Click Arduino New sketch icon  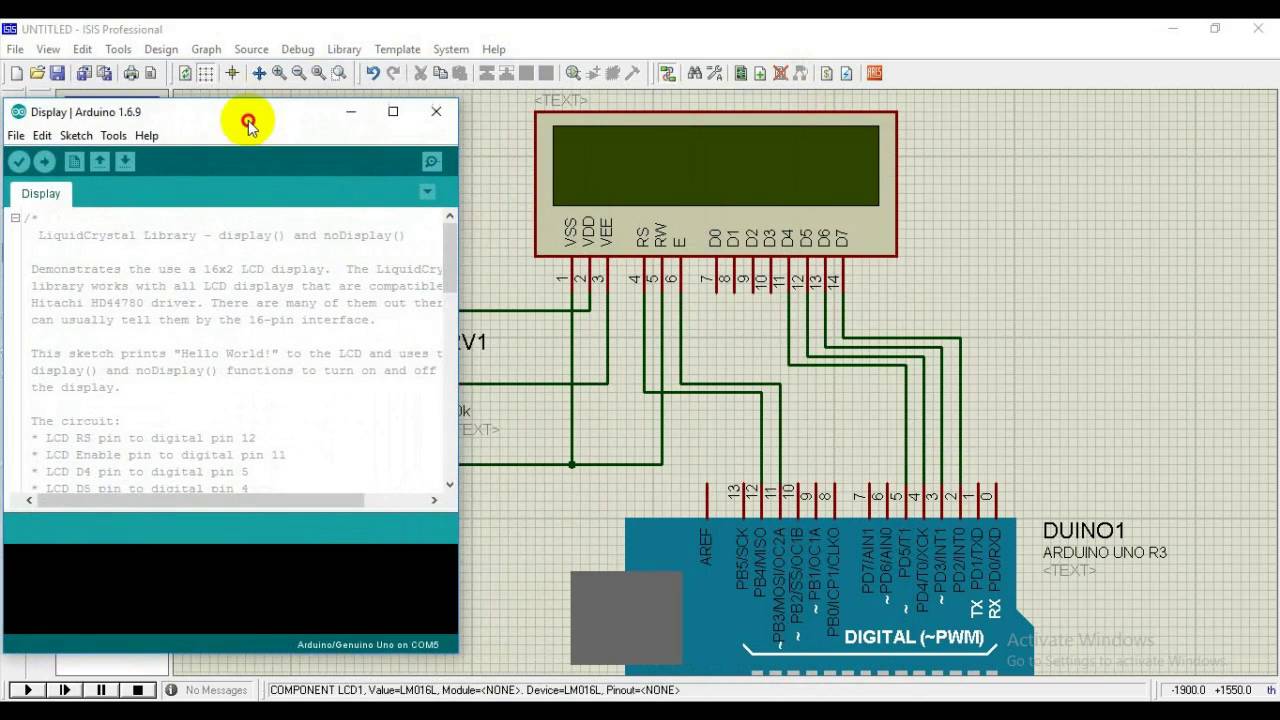(74, 162)
